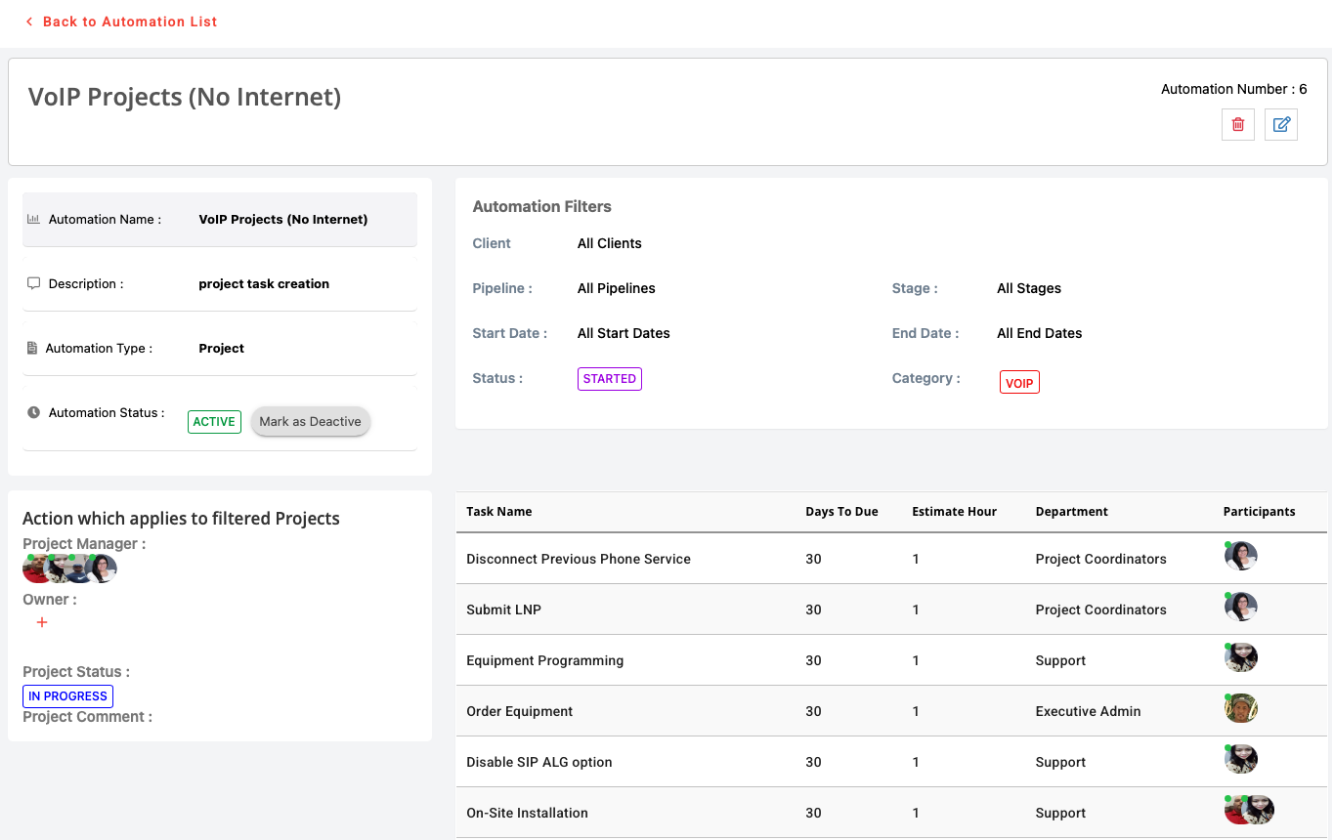Click the comment icon beside Description
This screenshot has width=1332, height=840.
tap(33, 284)
